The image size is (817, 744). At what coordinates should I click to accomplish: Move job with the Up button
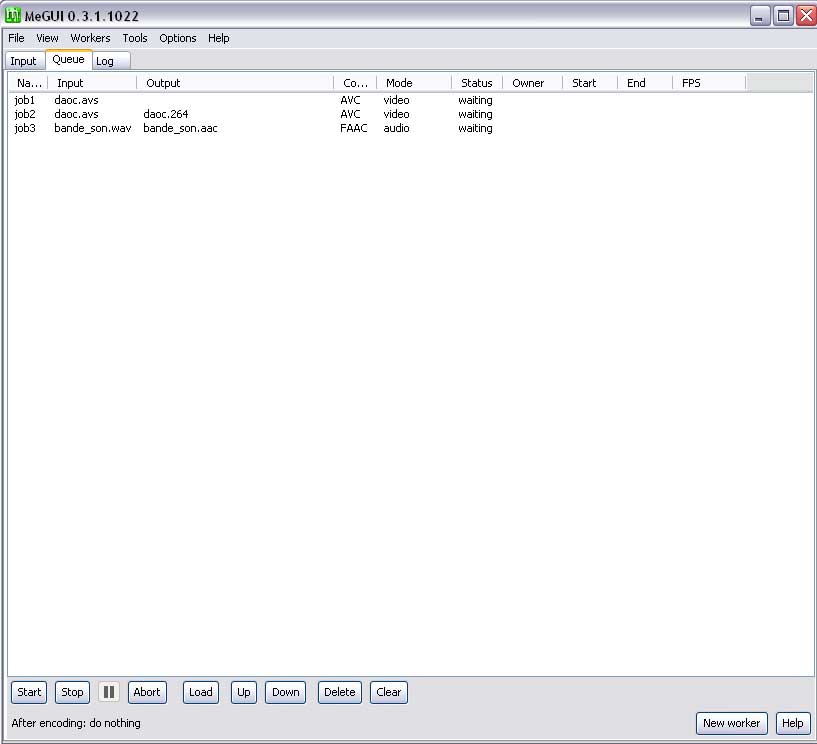[244, 692]
